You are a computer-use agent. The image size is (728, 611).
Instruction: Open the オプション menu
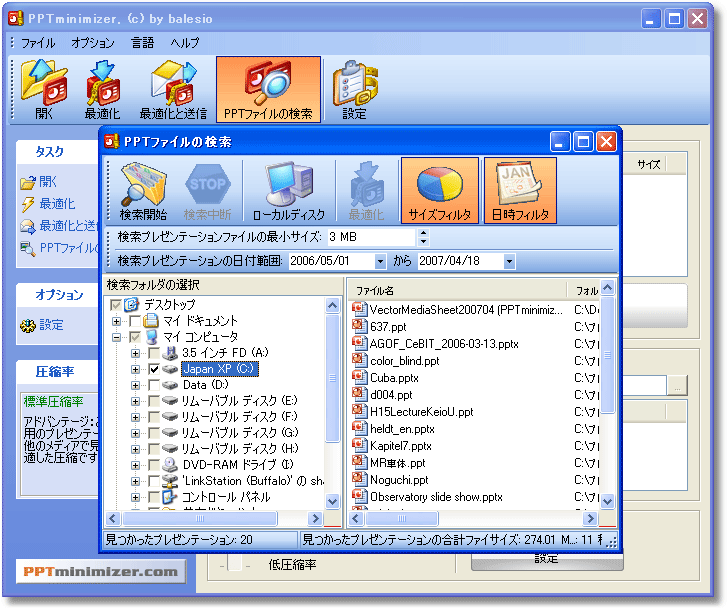pyautogui.click(x=92, y=43)
